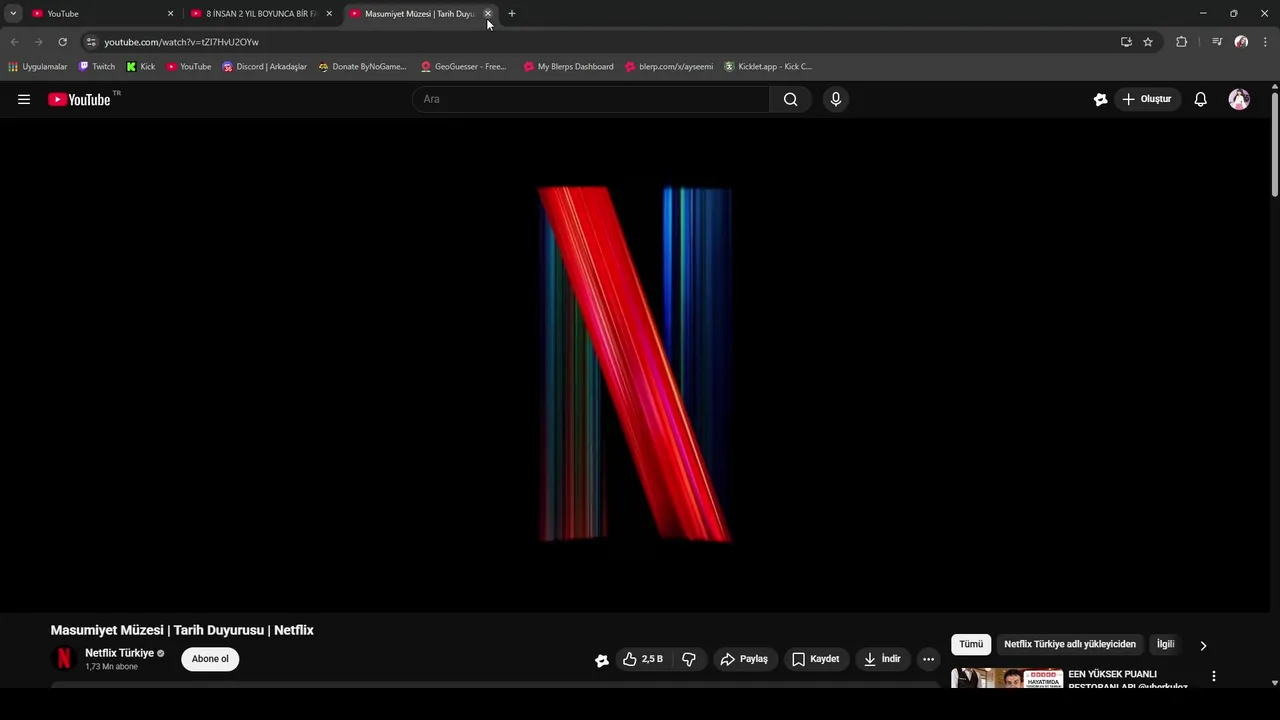
Task: Open Netflix Türkiye channel avatar
Action: coord(63,658)
